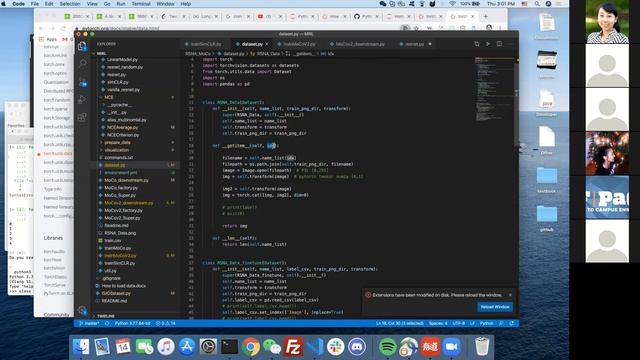
Task: Close the dataset.py editor tab
Action: tap(267, 44)
